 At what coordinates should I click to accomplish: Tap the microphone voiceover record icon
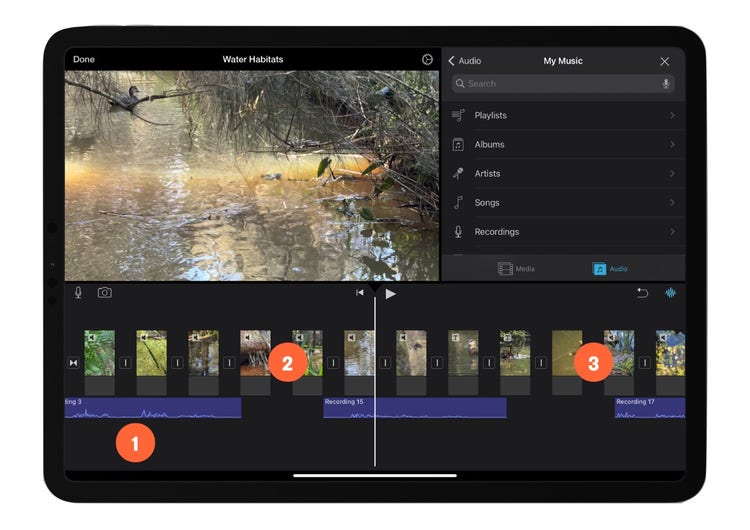(x=78, y=293)
